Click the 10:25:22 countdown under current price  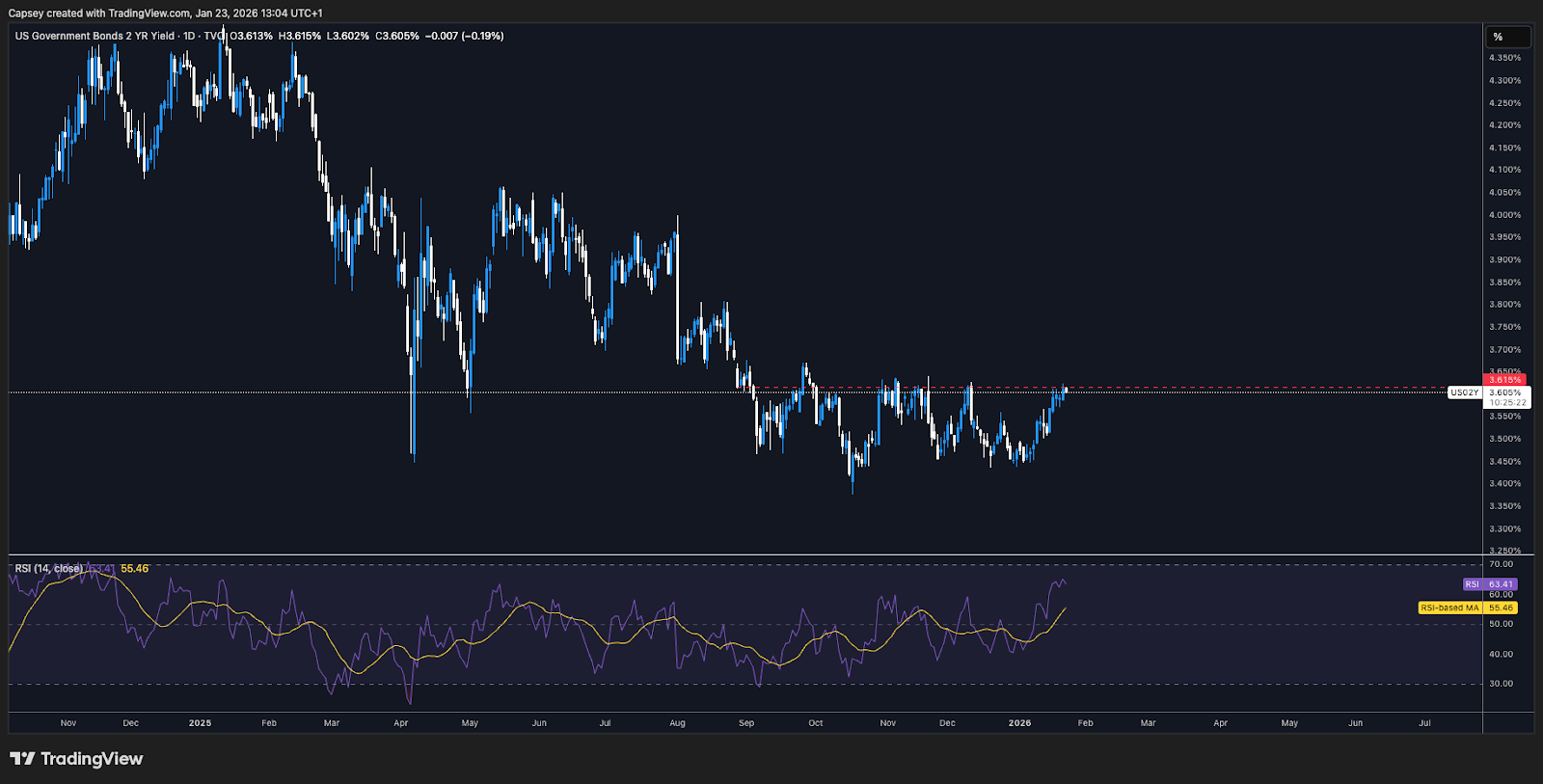(1507, 403)
